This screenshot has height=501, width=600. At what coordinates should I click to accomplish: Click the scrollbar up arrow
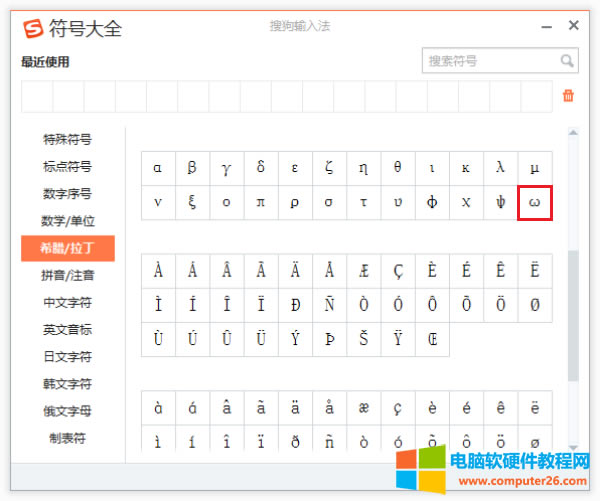pyautogui.click(x=573, y=132)
